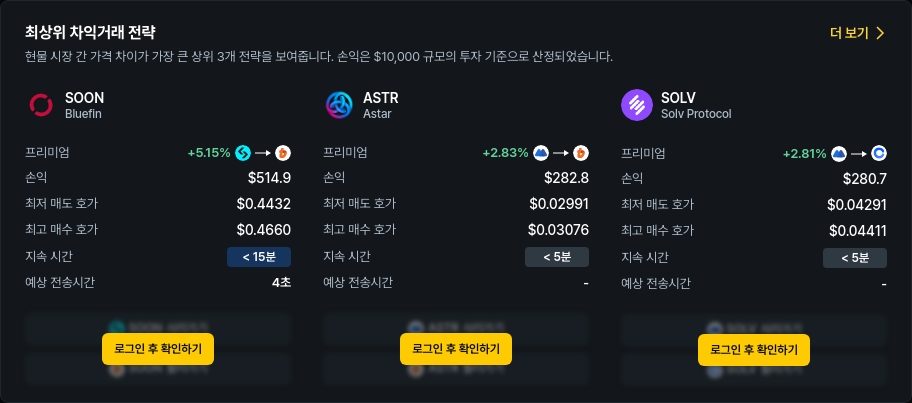The height and width of the screenshot is (403, 912).
Task: Click the blue C destination exchange icon in SOLV row
Action: click(x=878, y=154)
